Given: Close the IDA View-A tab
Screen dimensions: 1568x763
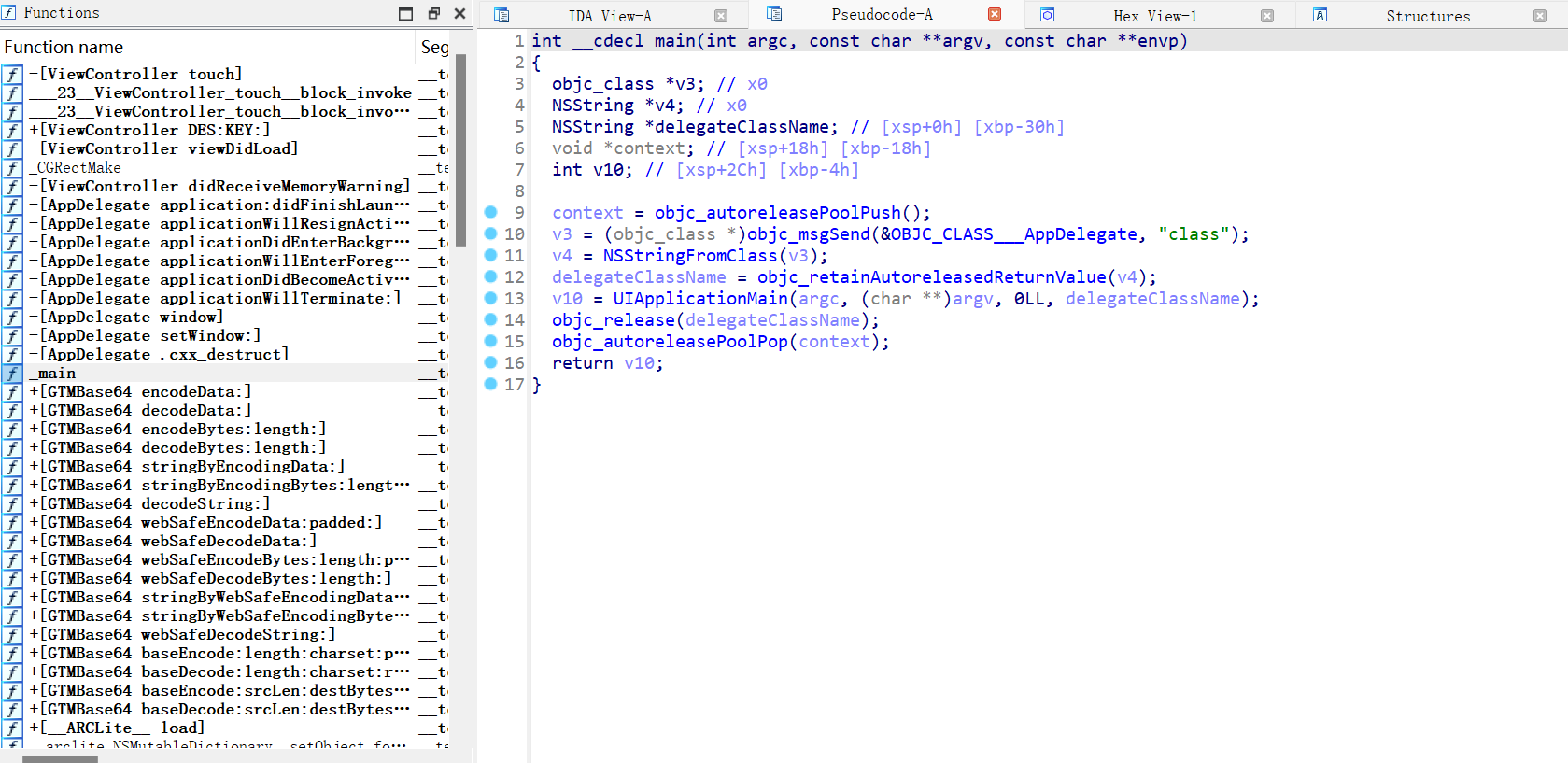Looking at the screenshot, I should click(x=721, y=16).
